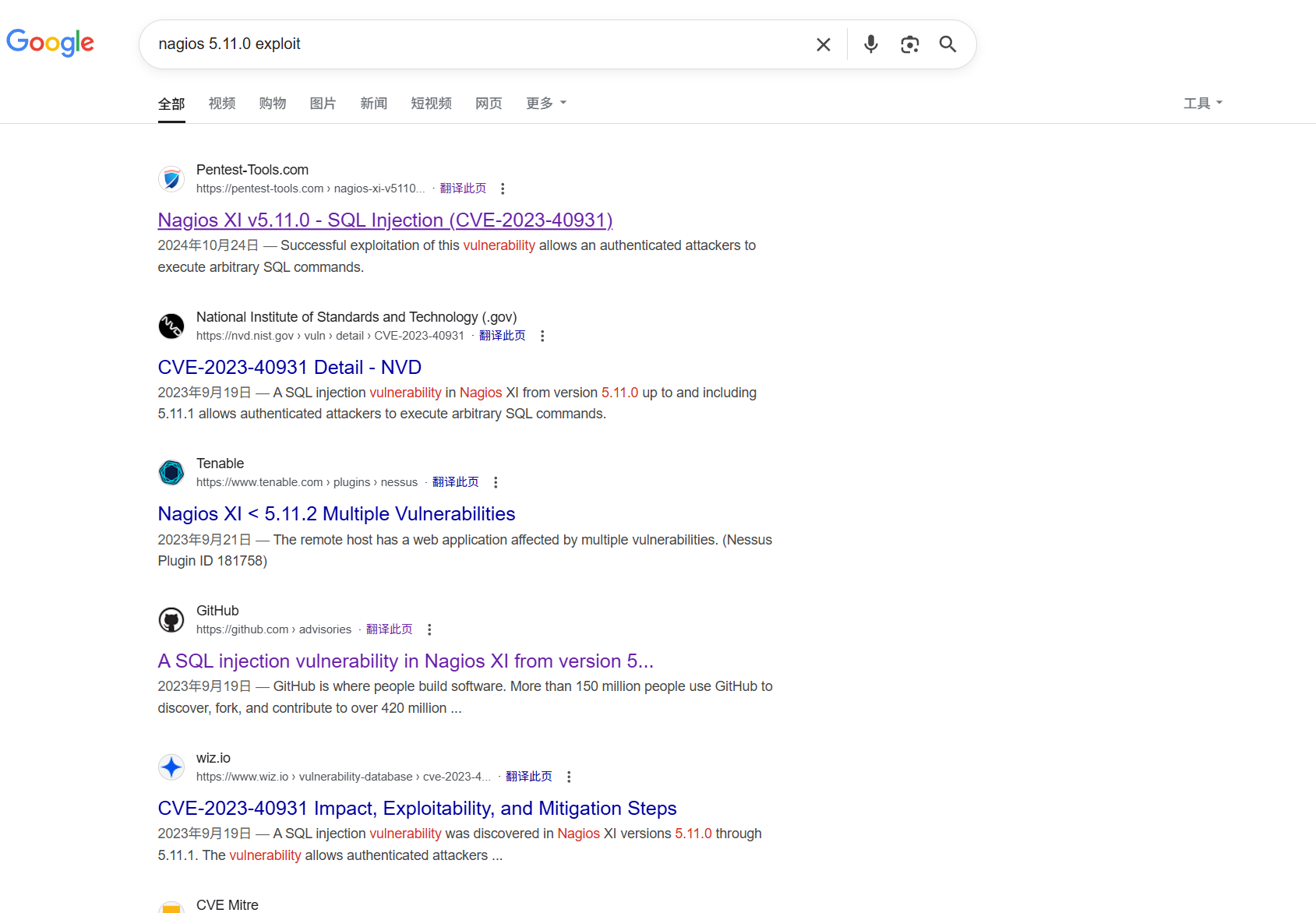Click the GitHub site favicon
1316x913 pixels.
(171, 620)
